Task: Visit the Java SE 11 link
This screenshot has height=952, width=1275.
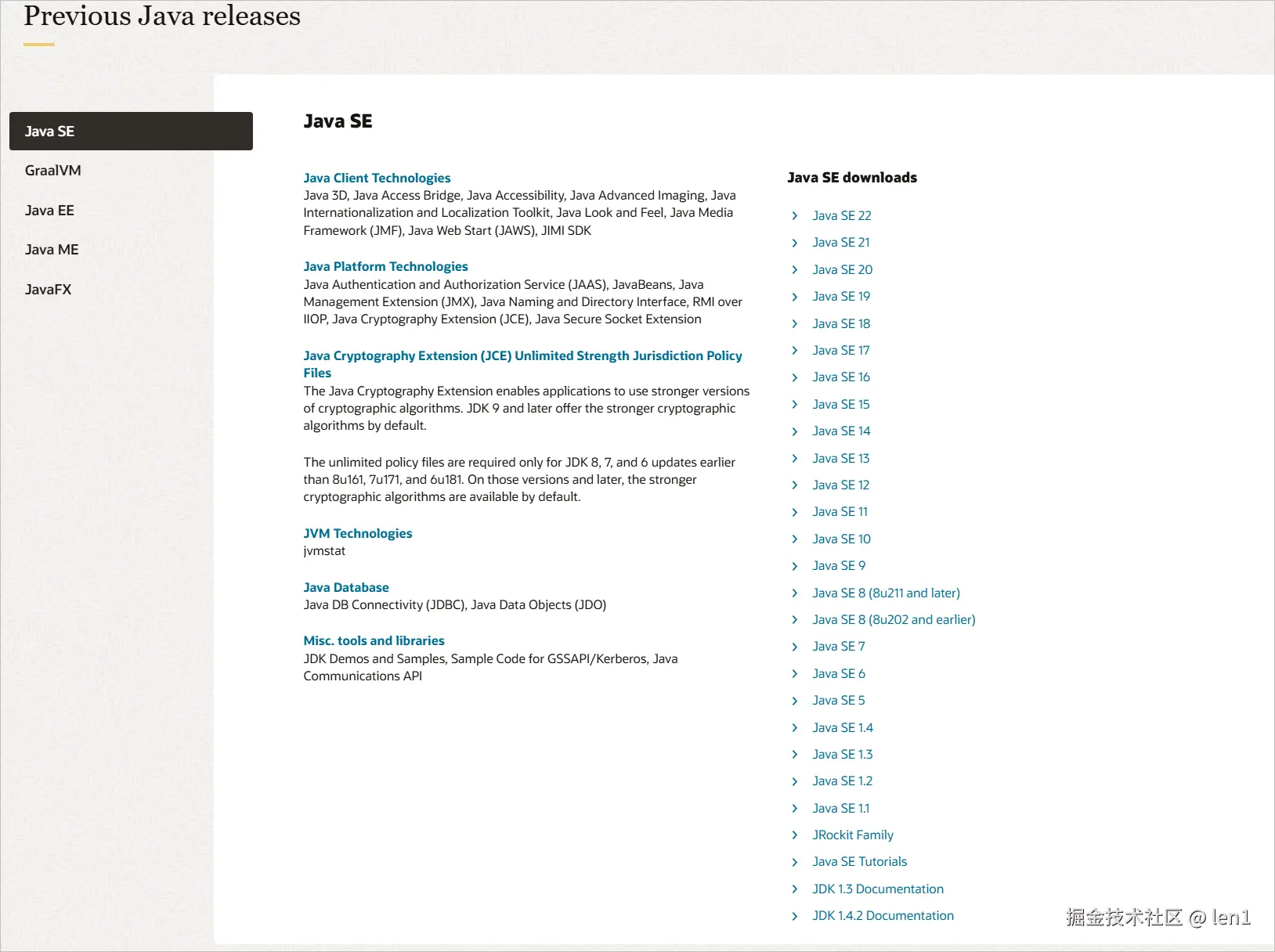Action: 840,511
